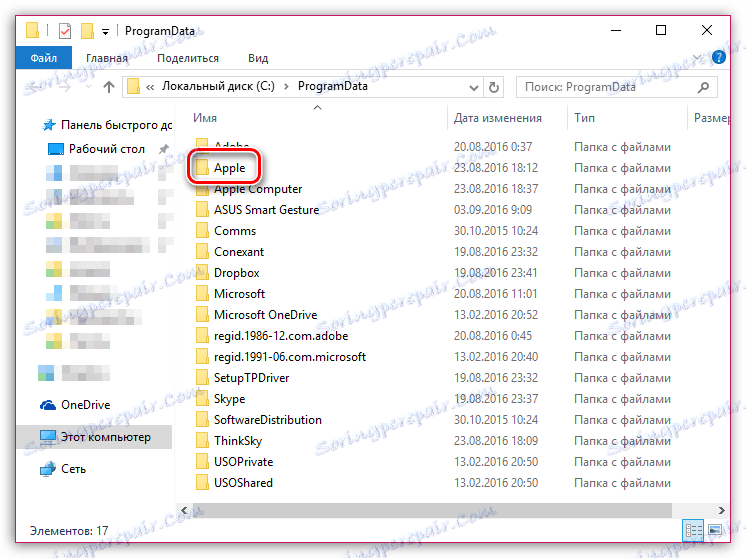
Task: Open the Главная ribbon tab
Action: click(x=107, y=58)
